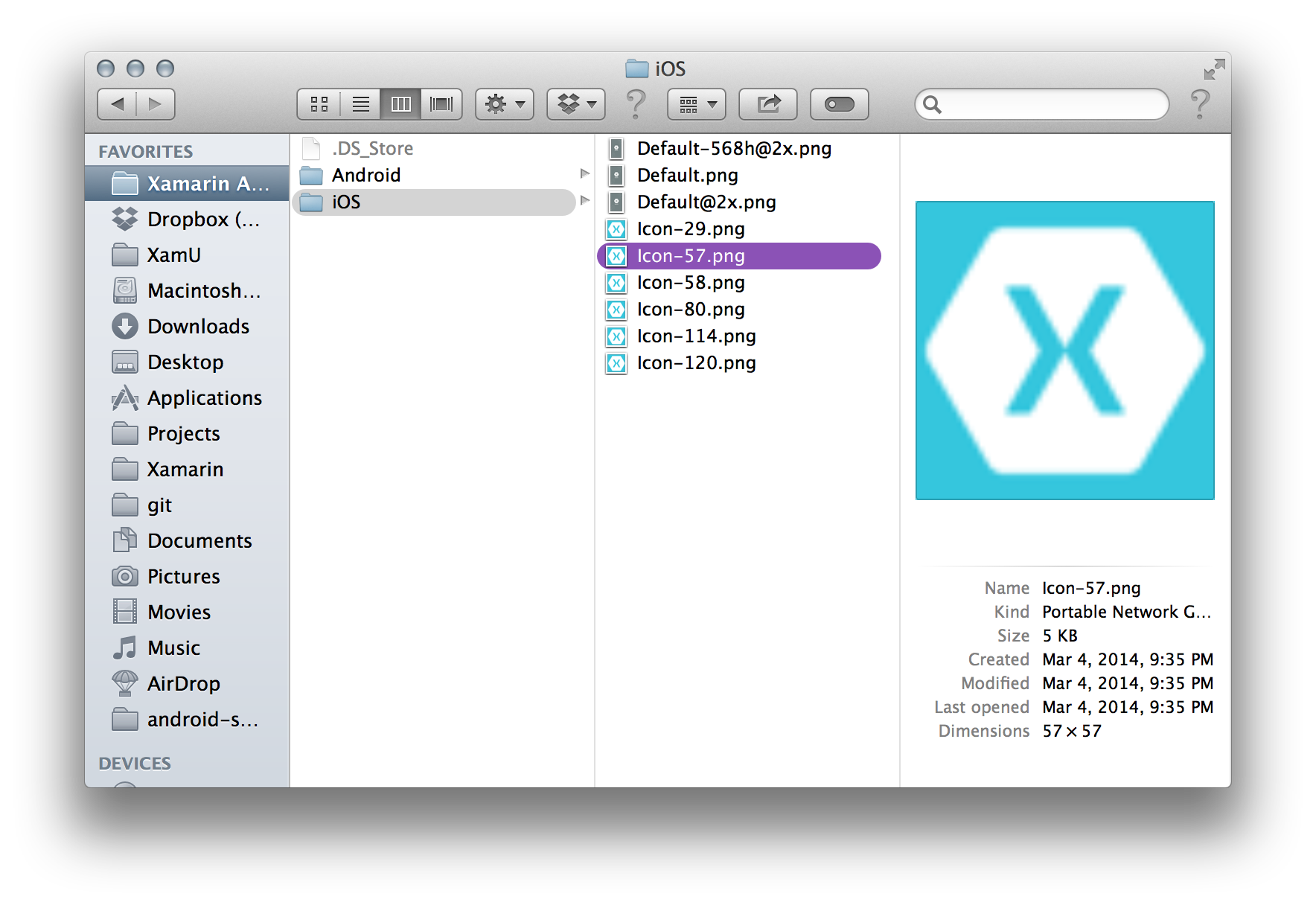Viewport: 1316px width, 905px height.
Task: Open Downloads in the sidebar
Action: pyautogui.click(x=198, y=327)
